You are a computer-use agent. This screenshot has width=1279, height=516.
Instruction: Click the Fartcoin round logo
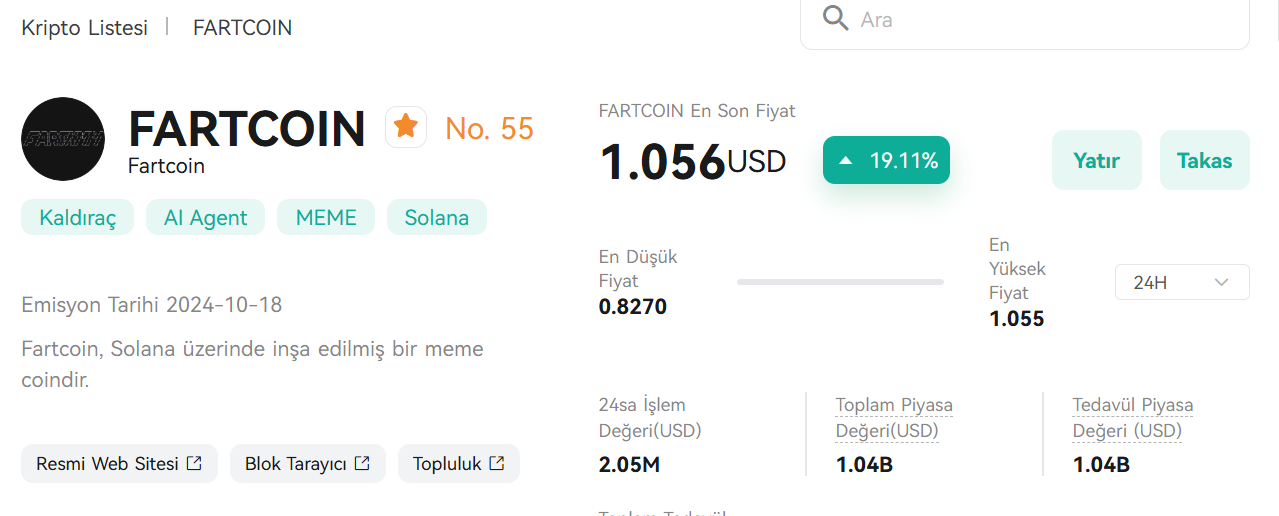click(x=63, y=139)
